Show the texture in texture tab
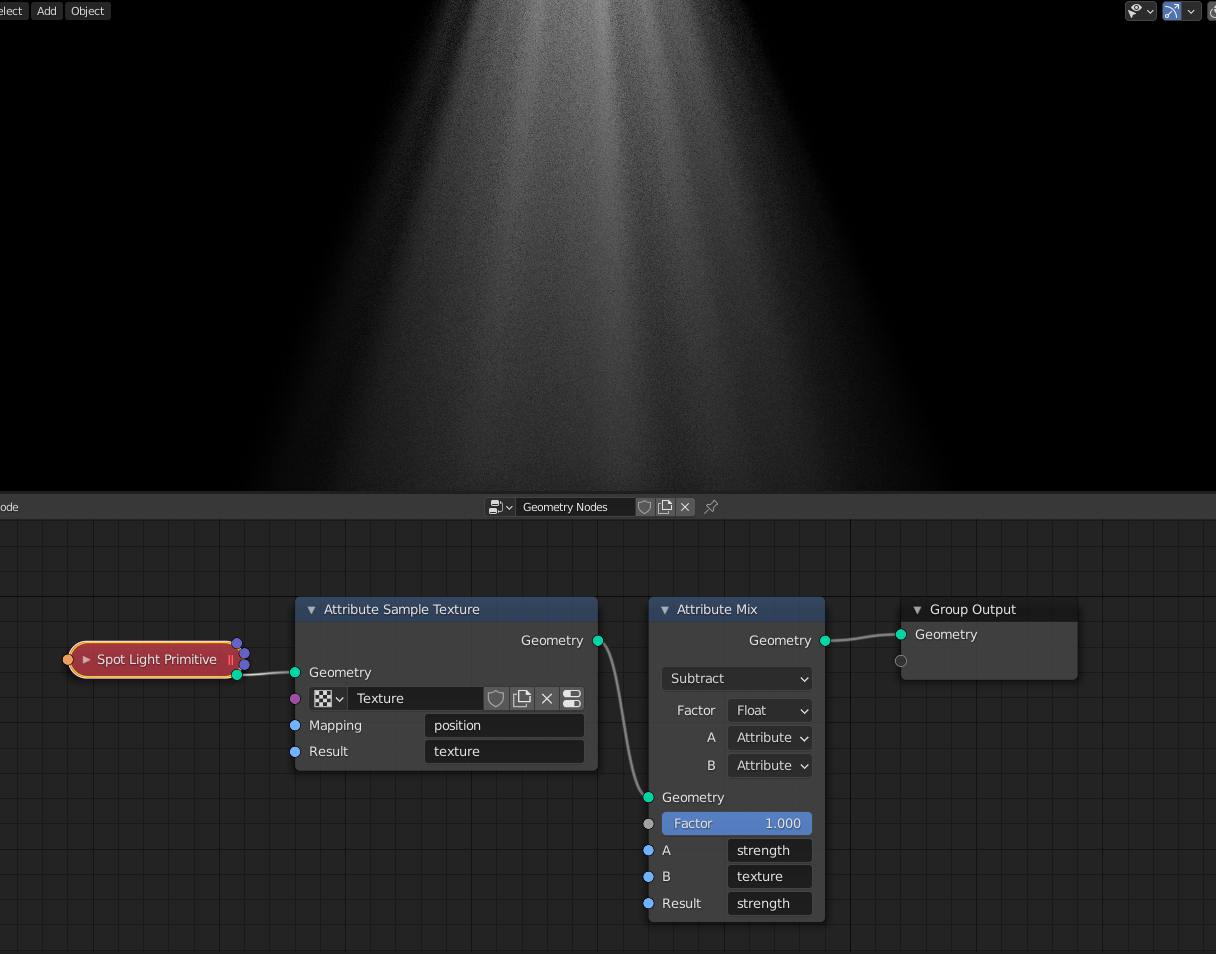Image resolution: width=1216 pixels, height=954 pixels. tap(572, 698)
